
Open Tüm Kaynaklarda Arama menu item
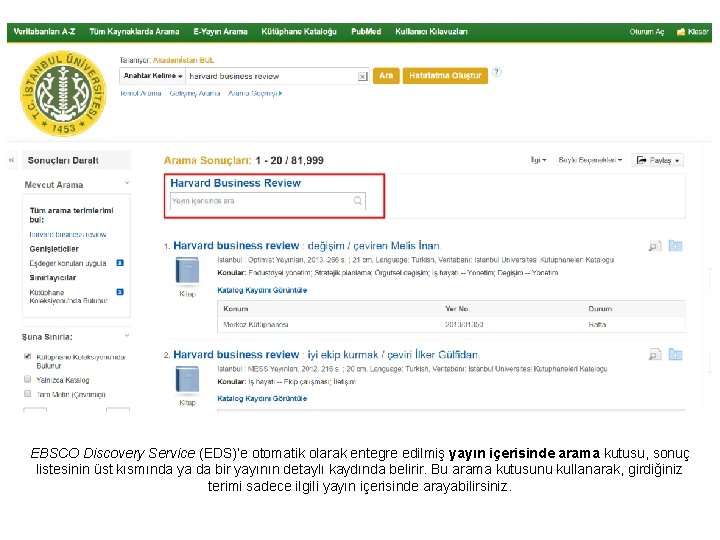click(134, 32)
